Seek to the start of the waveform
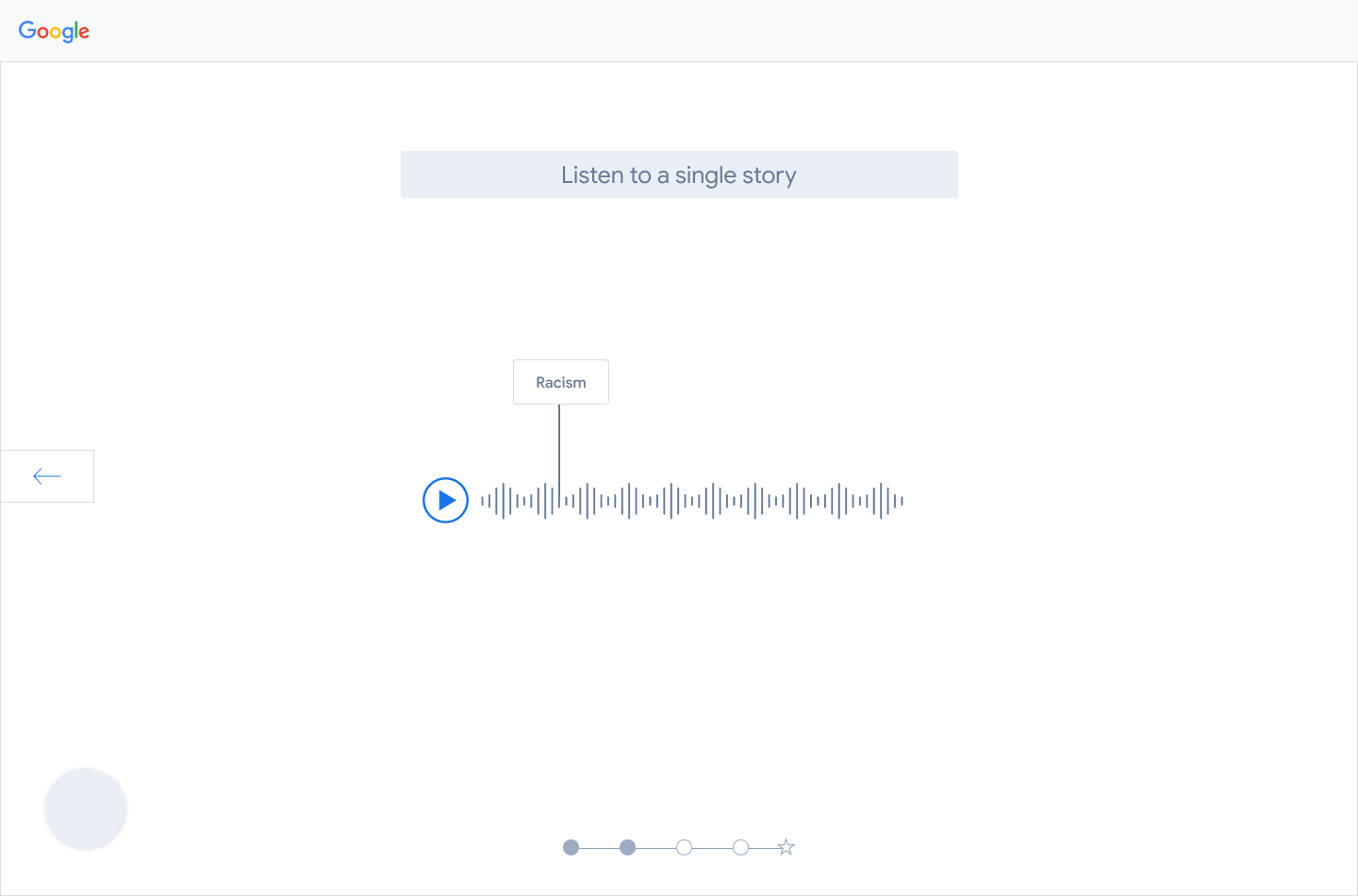The height and width of the screenshot is (896, 1358). point(484,501)
